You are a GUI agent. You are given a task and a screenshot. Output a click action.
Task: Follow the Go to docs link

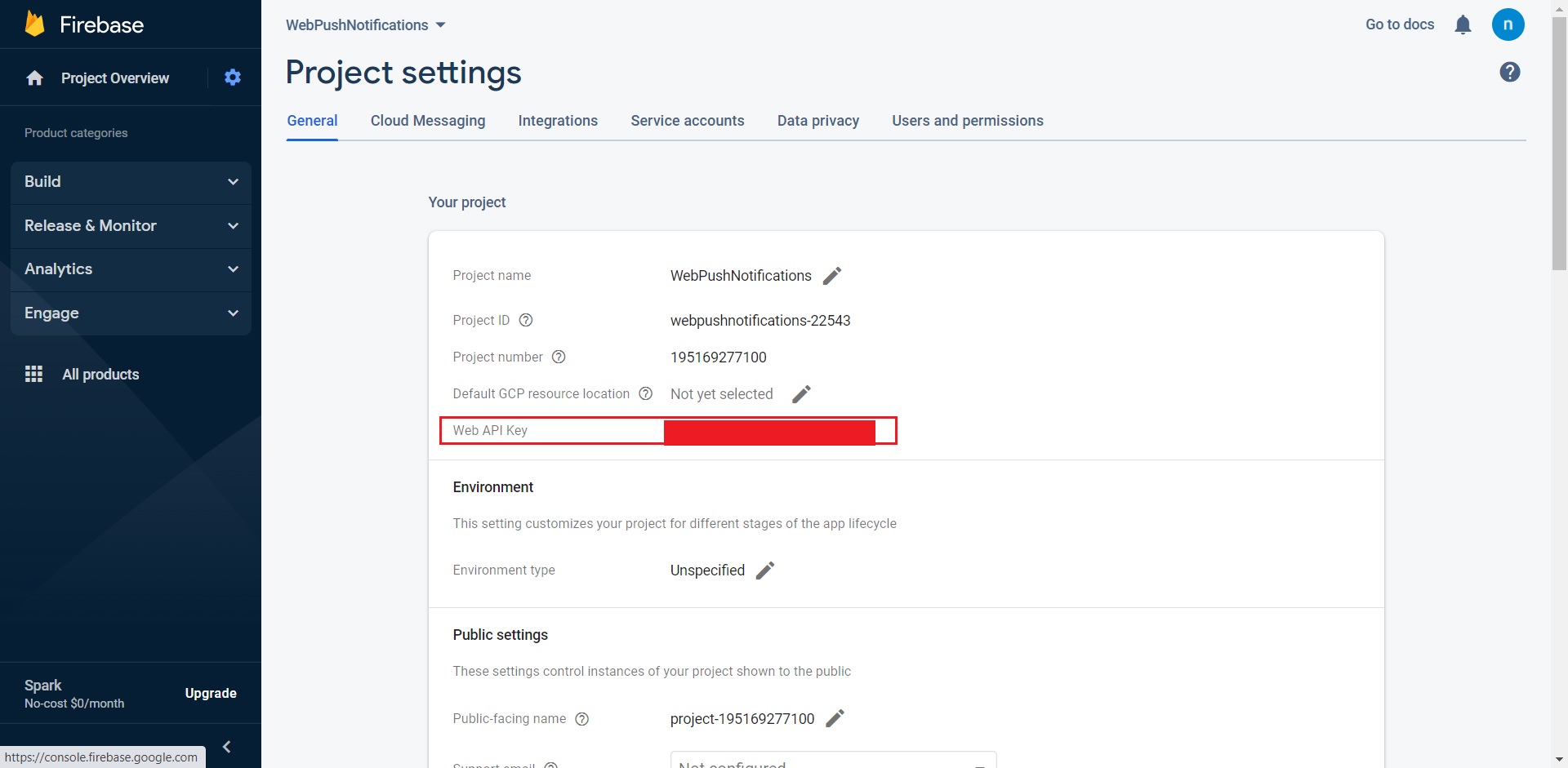point(1400,24)
